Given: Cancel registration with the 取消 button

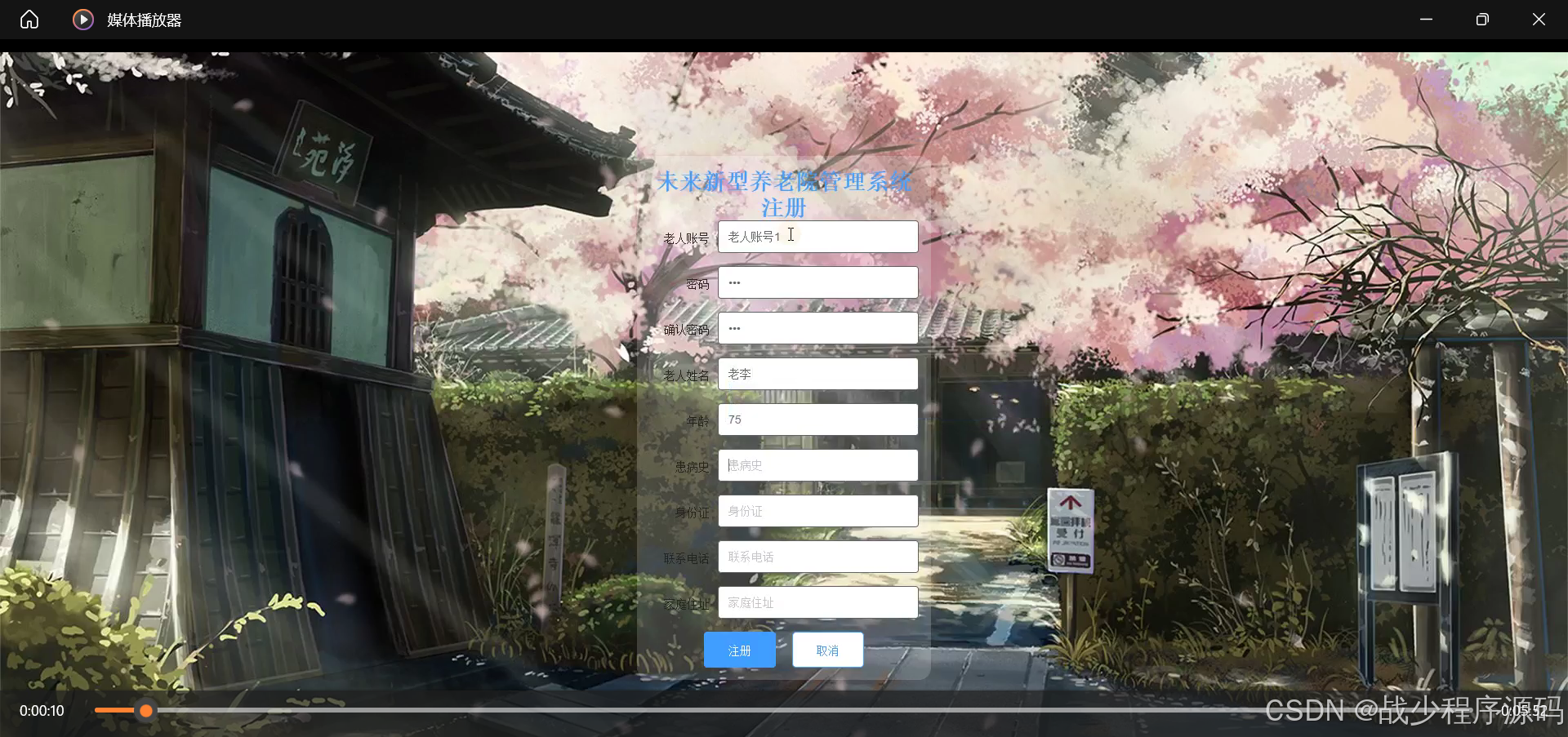Looking at the screenshot, I should (827, 650).
